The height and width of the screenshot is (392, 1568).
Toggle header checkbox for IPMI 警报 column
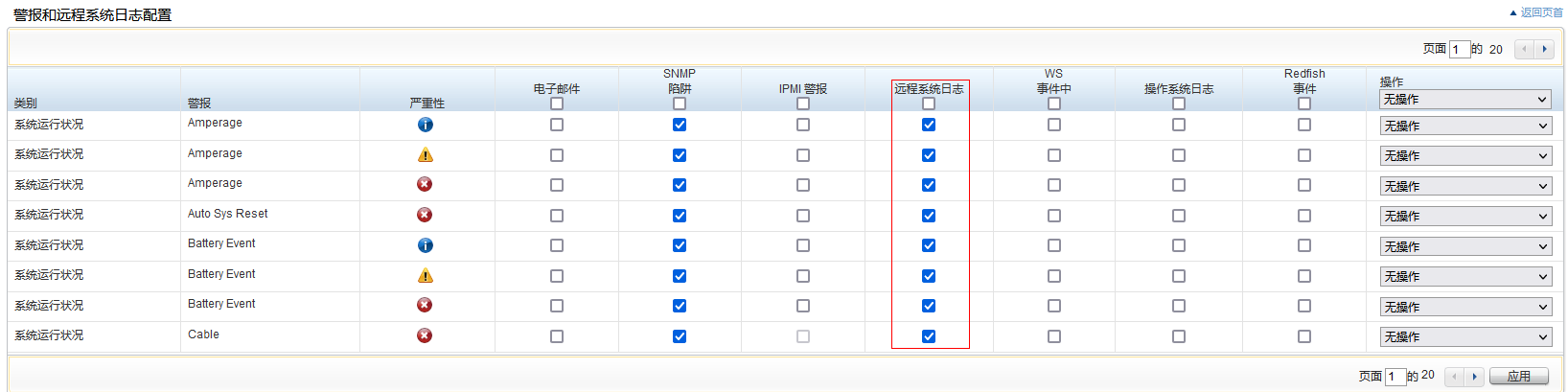pyautogui.click(x=803, y=104)
